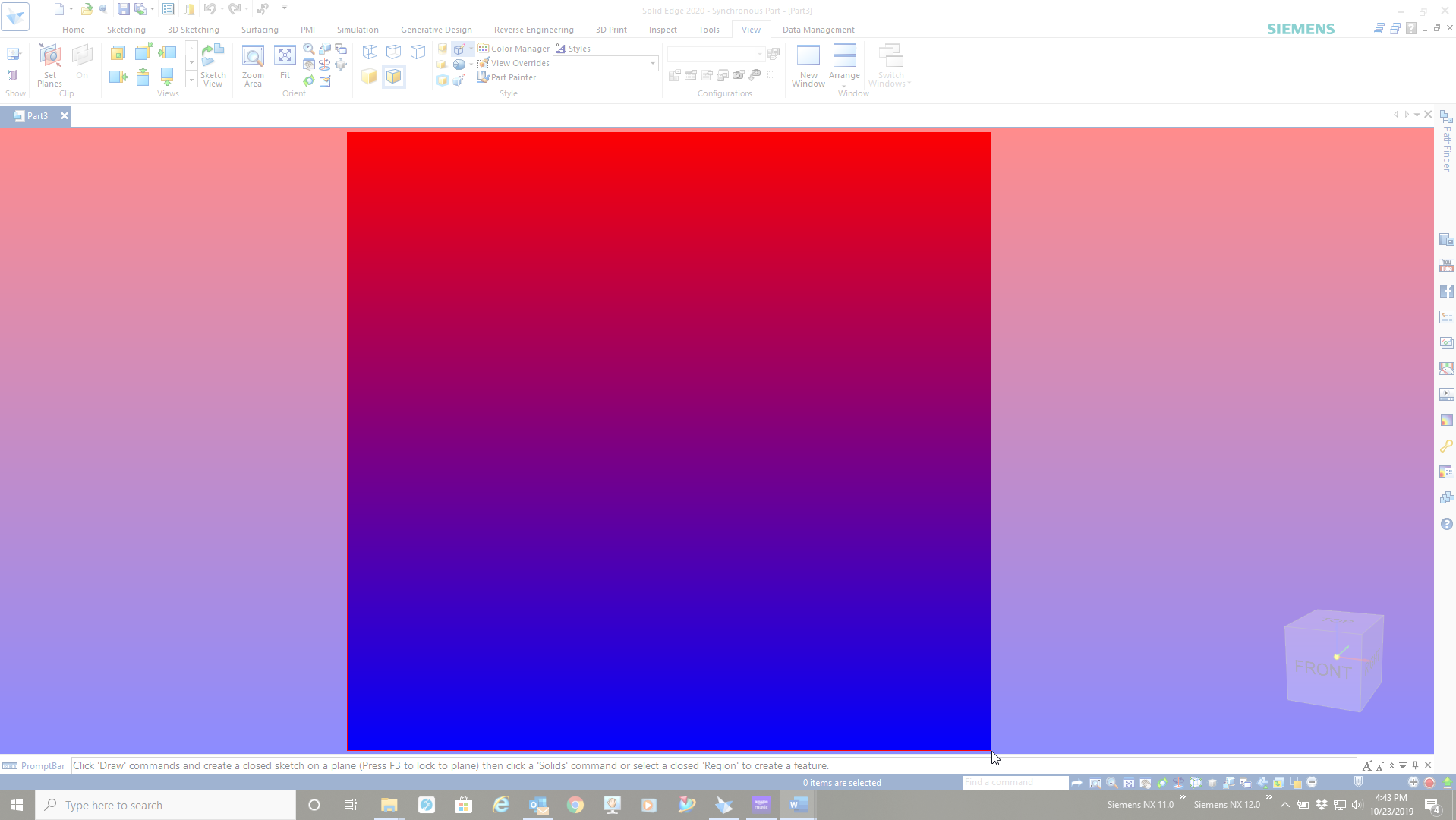Image resolution: width=1456 pixels, height=820 pixels.
Task: Open View Overrides settings
Action: (x=513, y=63)
